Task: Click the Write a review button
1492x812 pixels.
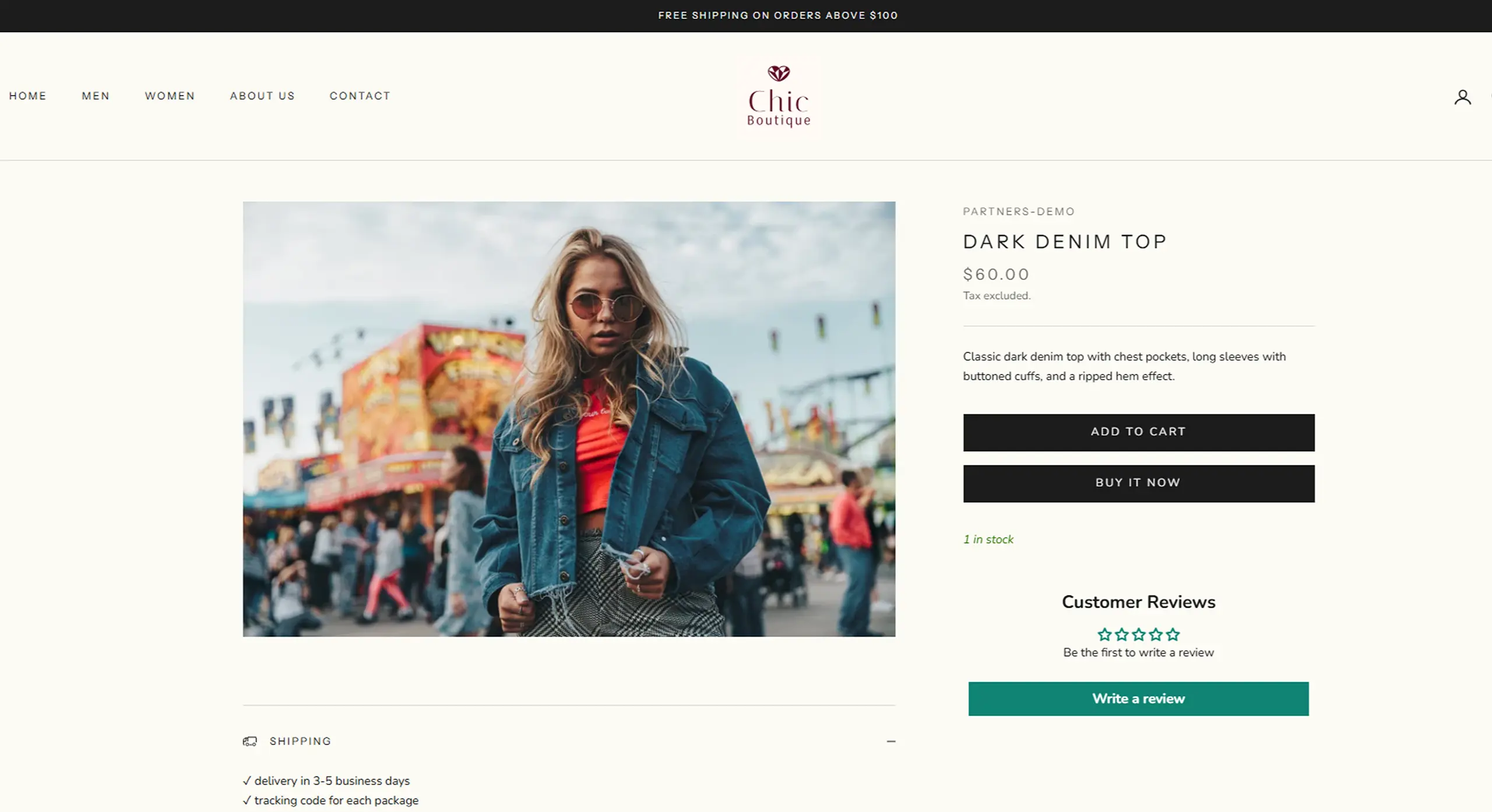Action: [x=1138, y=698]
